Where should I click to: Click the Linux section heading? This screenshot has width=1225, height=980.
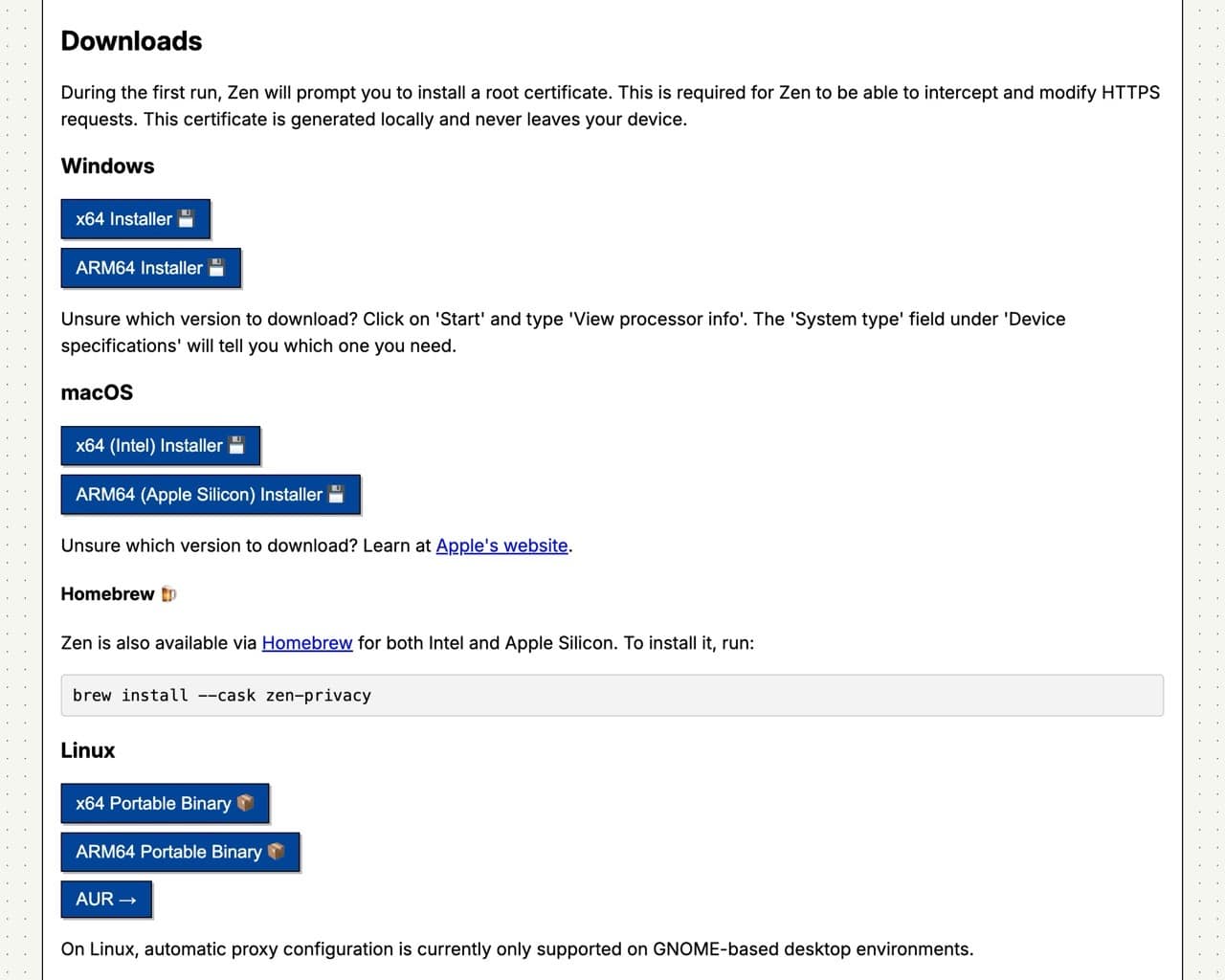88,750
